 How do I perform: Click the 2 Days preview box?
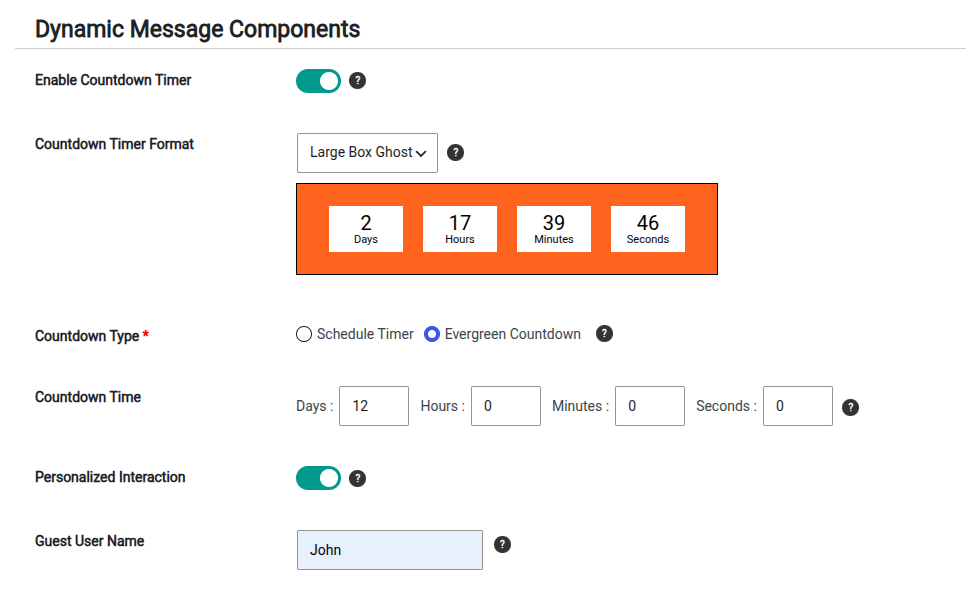366,229
